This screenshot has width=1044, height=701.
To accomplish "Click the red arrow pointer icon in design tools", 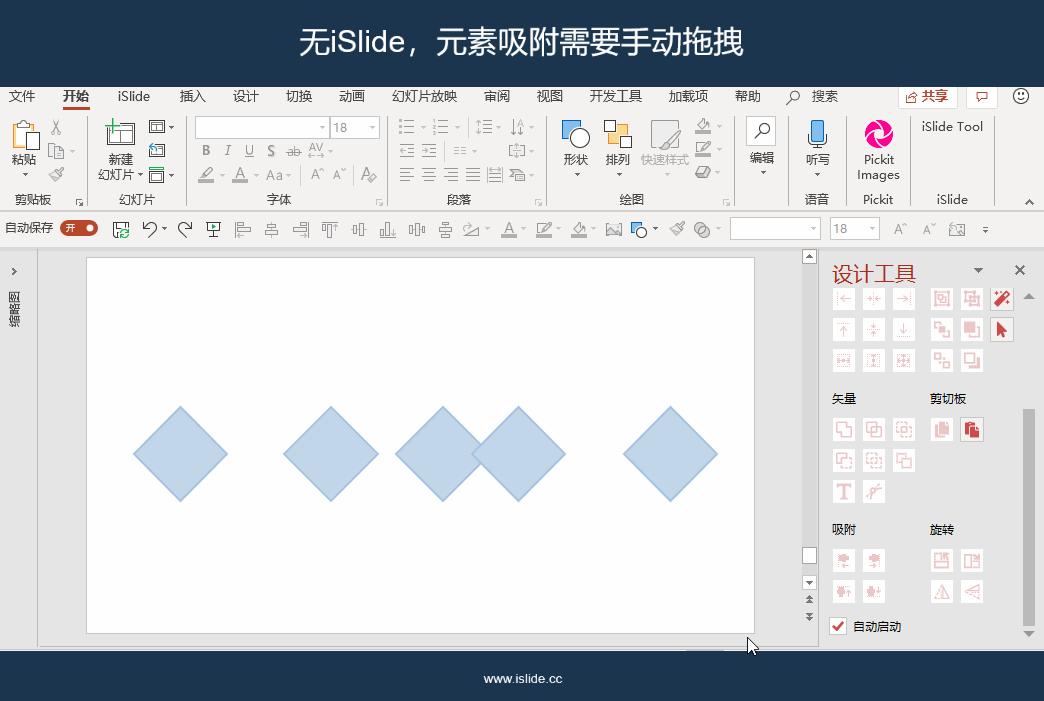I will (x=1001, y=330).
